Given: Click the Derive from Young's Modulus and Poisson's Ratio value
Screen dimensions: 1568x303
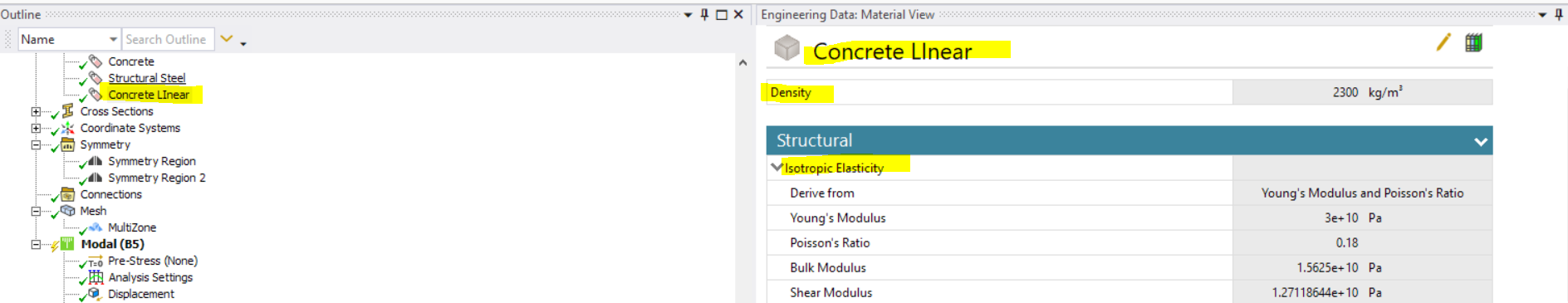Looking at the screenshot, I should point(1362,193).
